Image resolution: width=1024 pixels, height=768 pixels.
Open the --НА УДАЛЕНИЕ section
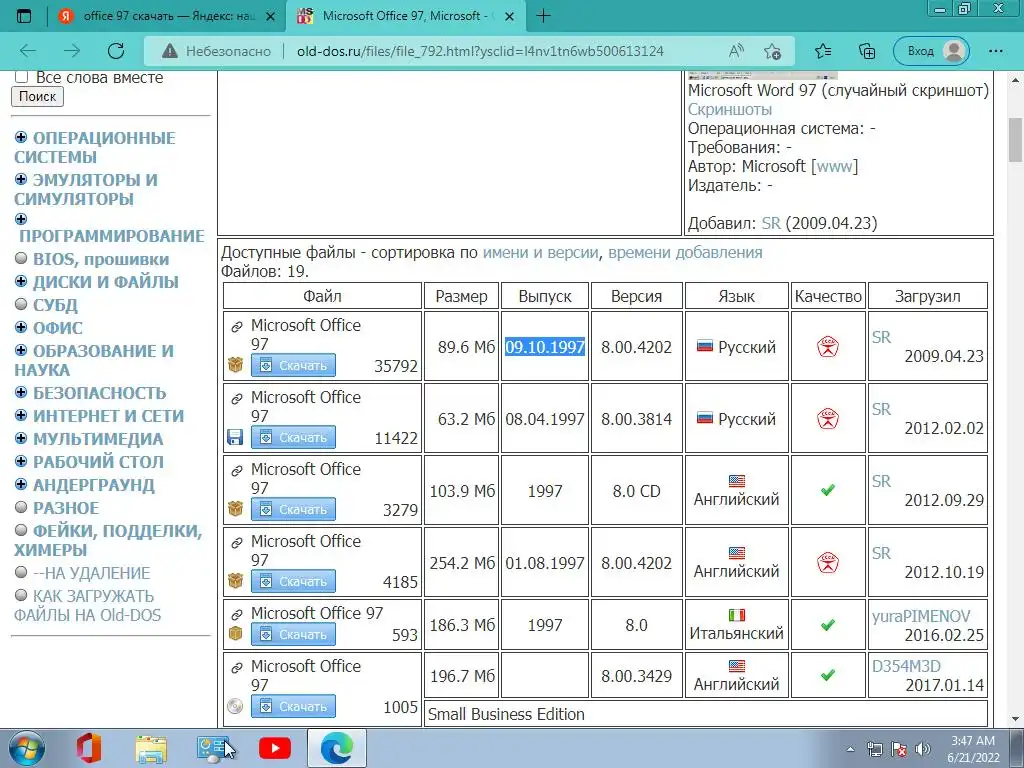pyautogui.click(x=91, y=573)
